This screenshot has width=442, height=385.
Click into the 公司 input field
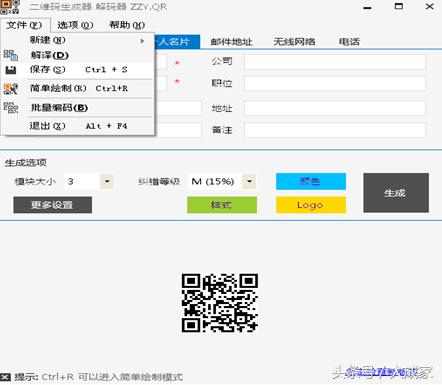pyautogui.click(x=335, y=62)
